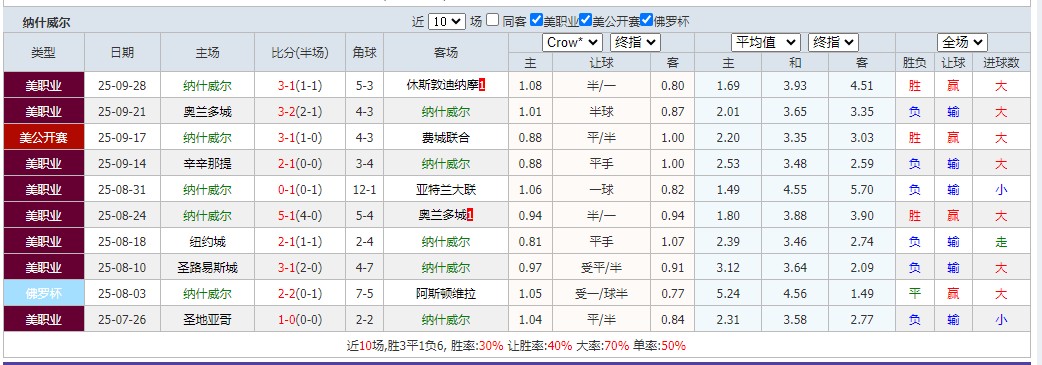The height and width of the screenshot is (365, 1042).
Task: Open team 阿斯顿维拉
Action: [x=446, y=293]
